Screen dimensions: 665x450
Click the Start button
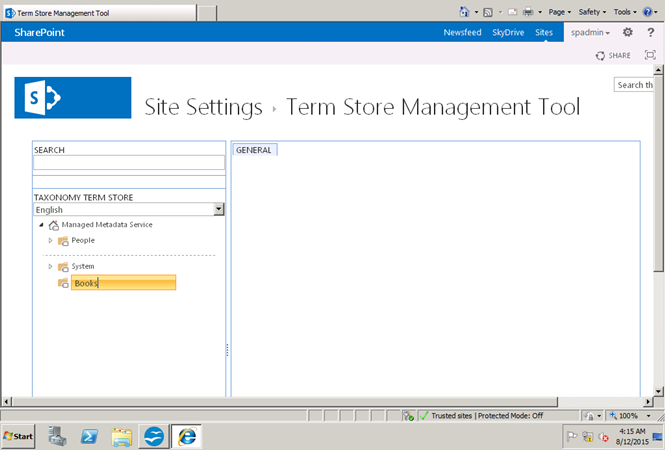point(17,436)
